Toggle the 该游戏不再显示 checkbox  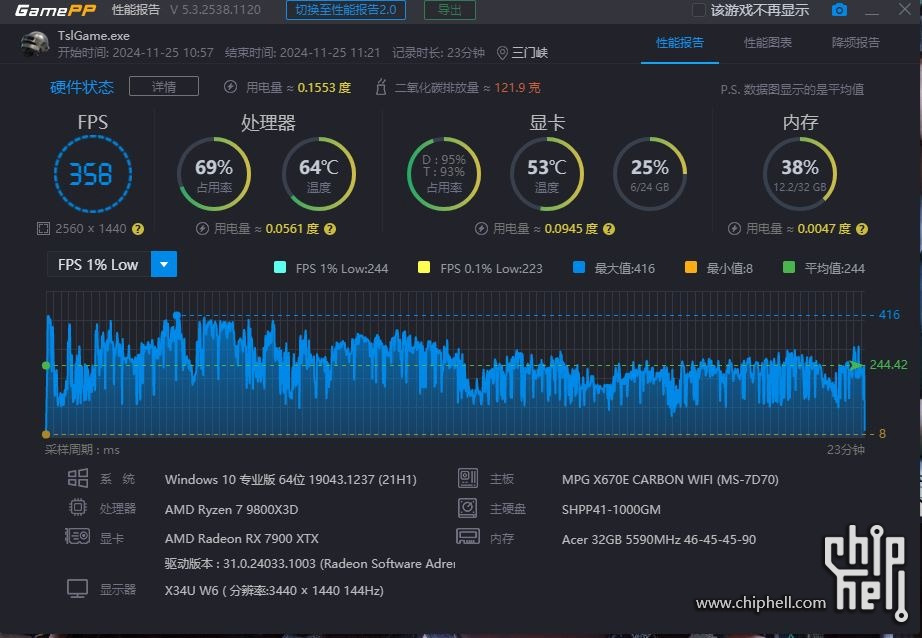click(x=699, y=10)
